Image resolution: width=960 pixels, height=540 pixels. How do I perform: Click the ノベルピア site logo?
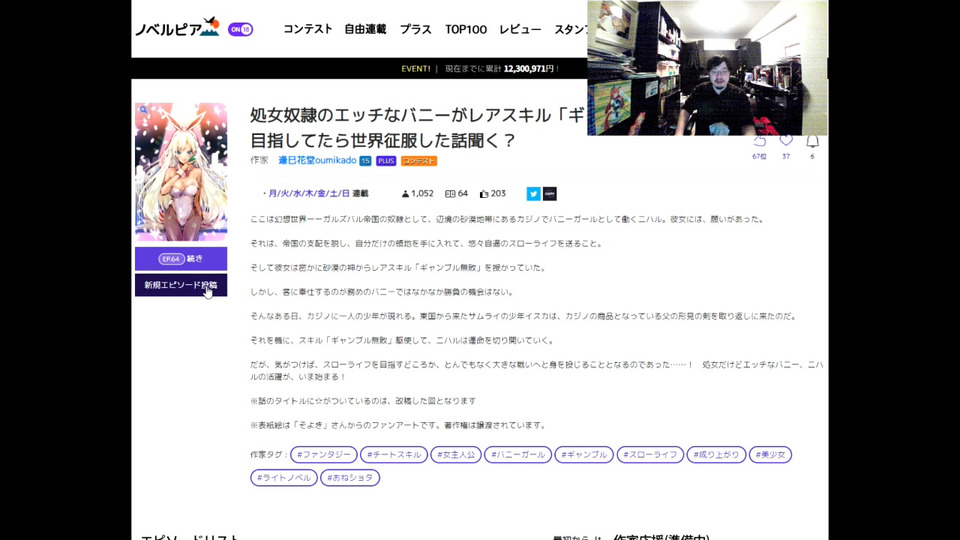177,28
